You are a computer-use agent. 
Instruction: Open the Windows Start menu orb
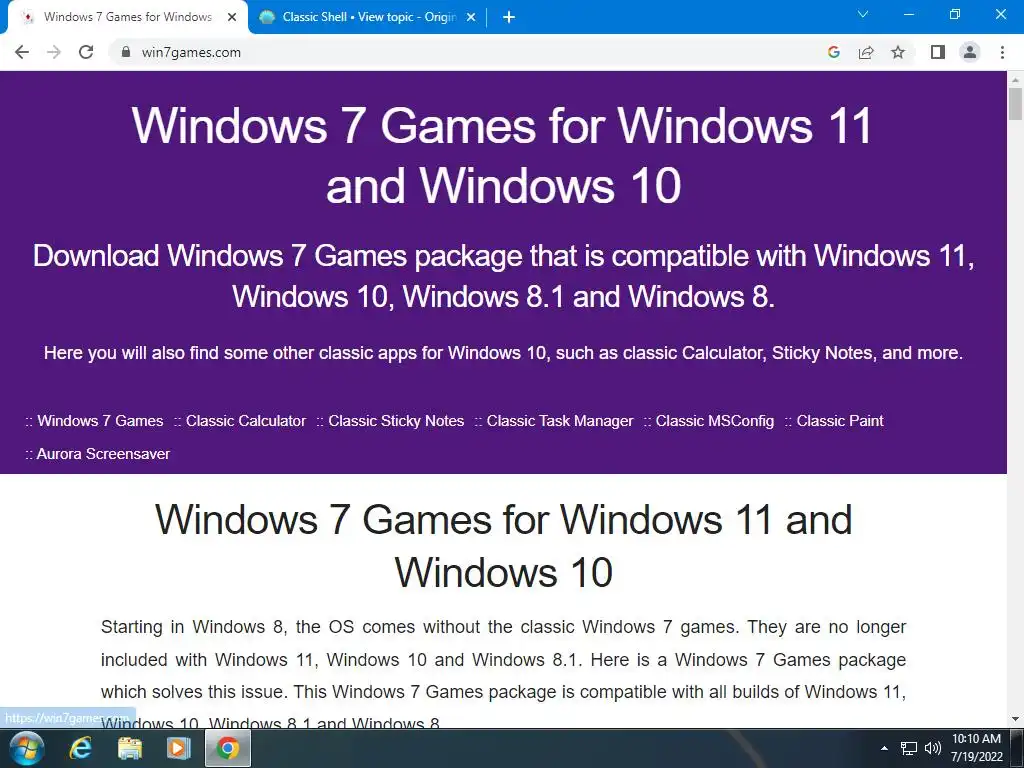[x=27, y=748]
